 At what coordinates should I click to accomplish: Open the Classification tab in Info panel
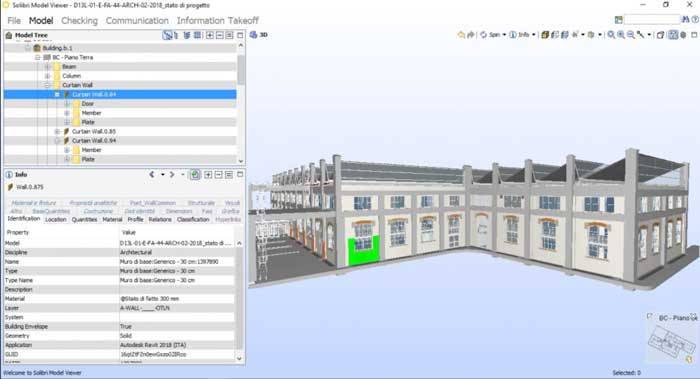pyautogui.click(x=193, y=220)
